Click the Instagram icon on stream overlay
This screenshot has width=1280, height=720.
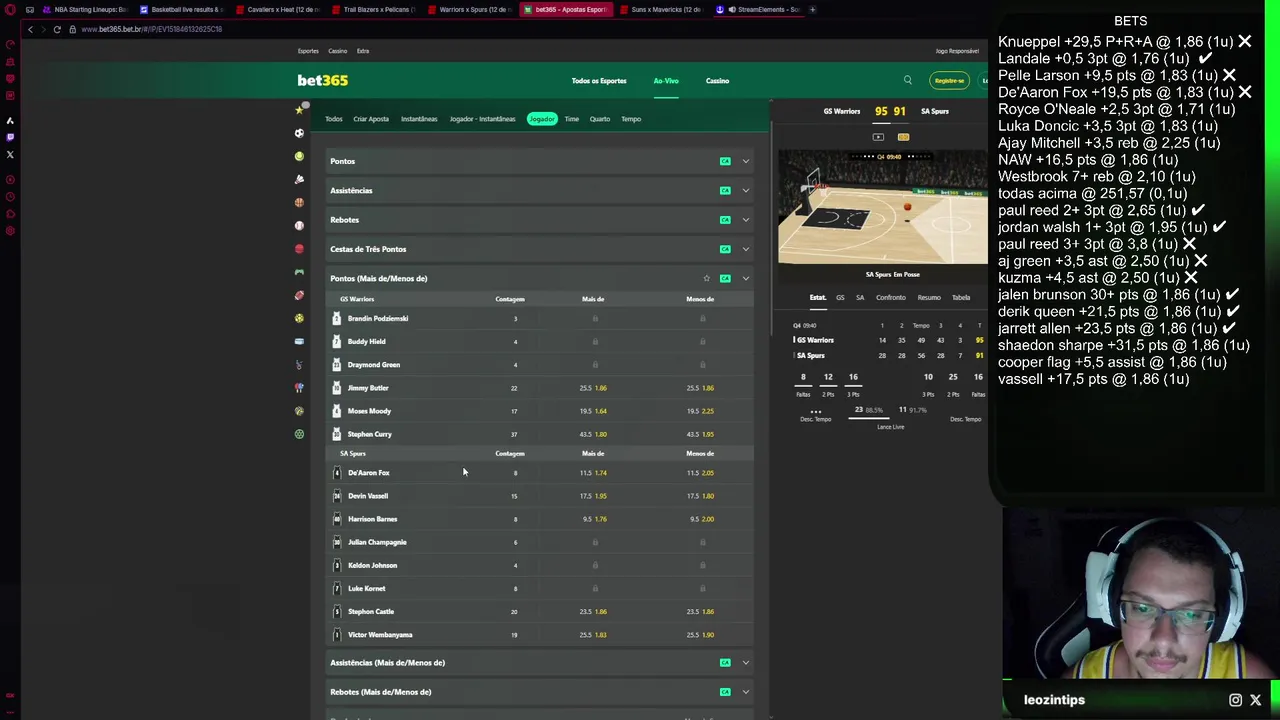pyautogui.click(x=1236, y=700)
